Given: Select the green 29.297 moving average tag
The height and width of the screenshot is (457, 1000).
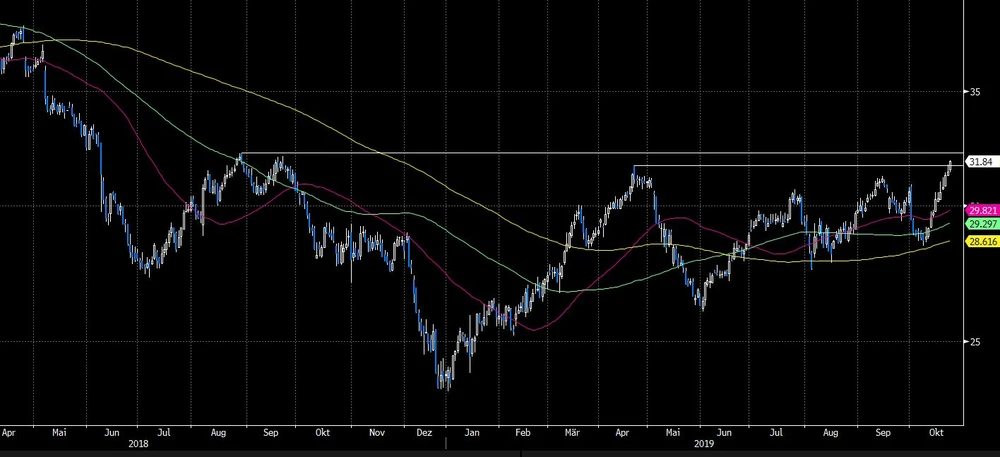Looking at the screenshot, I should click(979, 226).
